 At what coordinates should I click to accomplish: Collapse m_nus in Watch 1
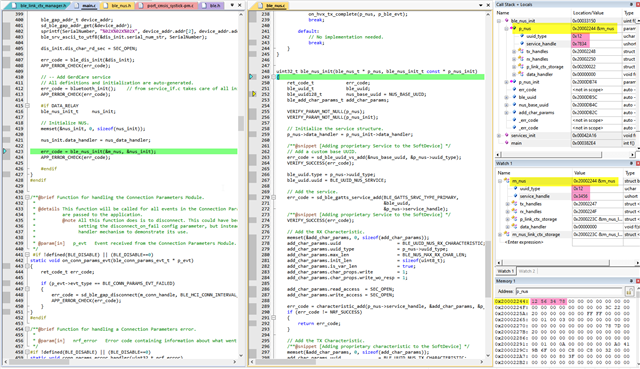click(500, 181)
